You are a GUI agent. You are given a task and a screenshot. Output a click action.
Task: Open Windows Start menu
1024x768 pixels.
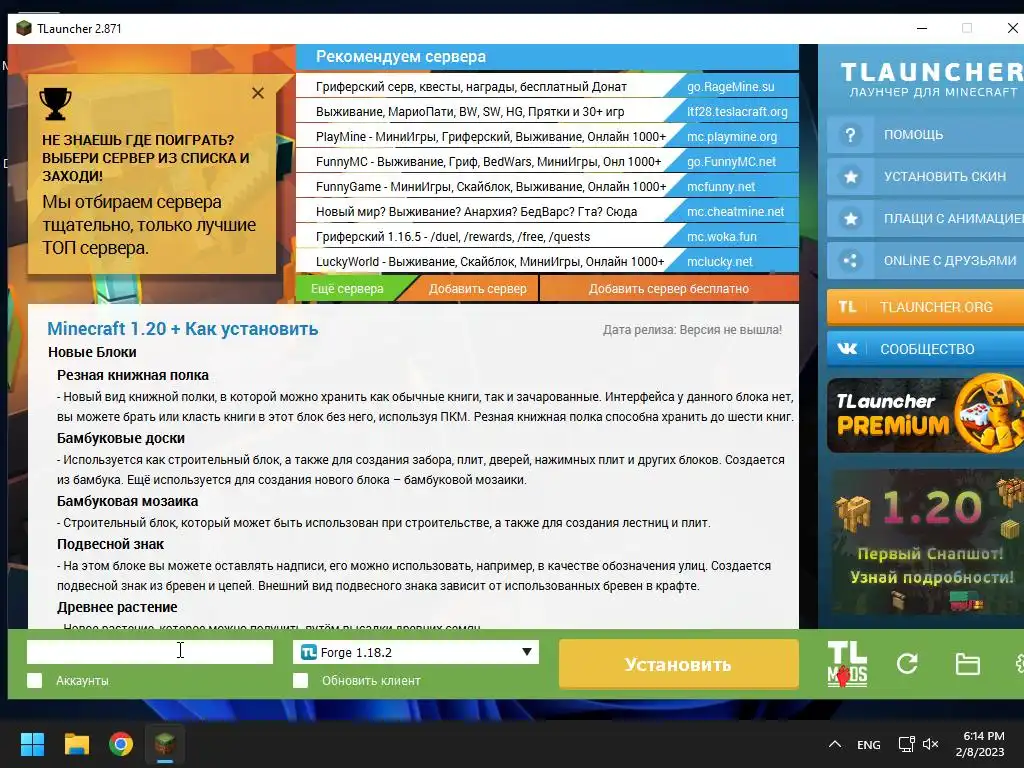point(32,744)
